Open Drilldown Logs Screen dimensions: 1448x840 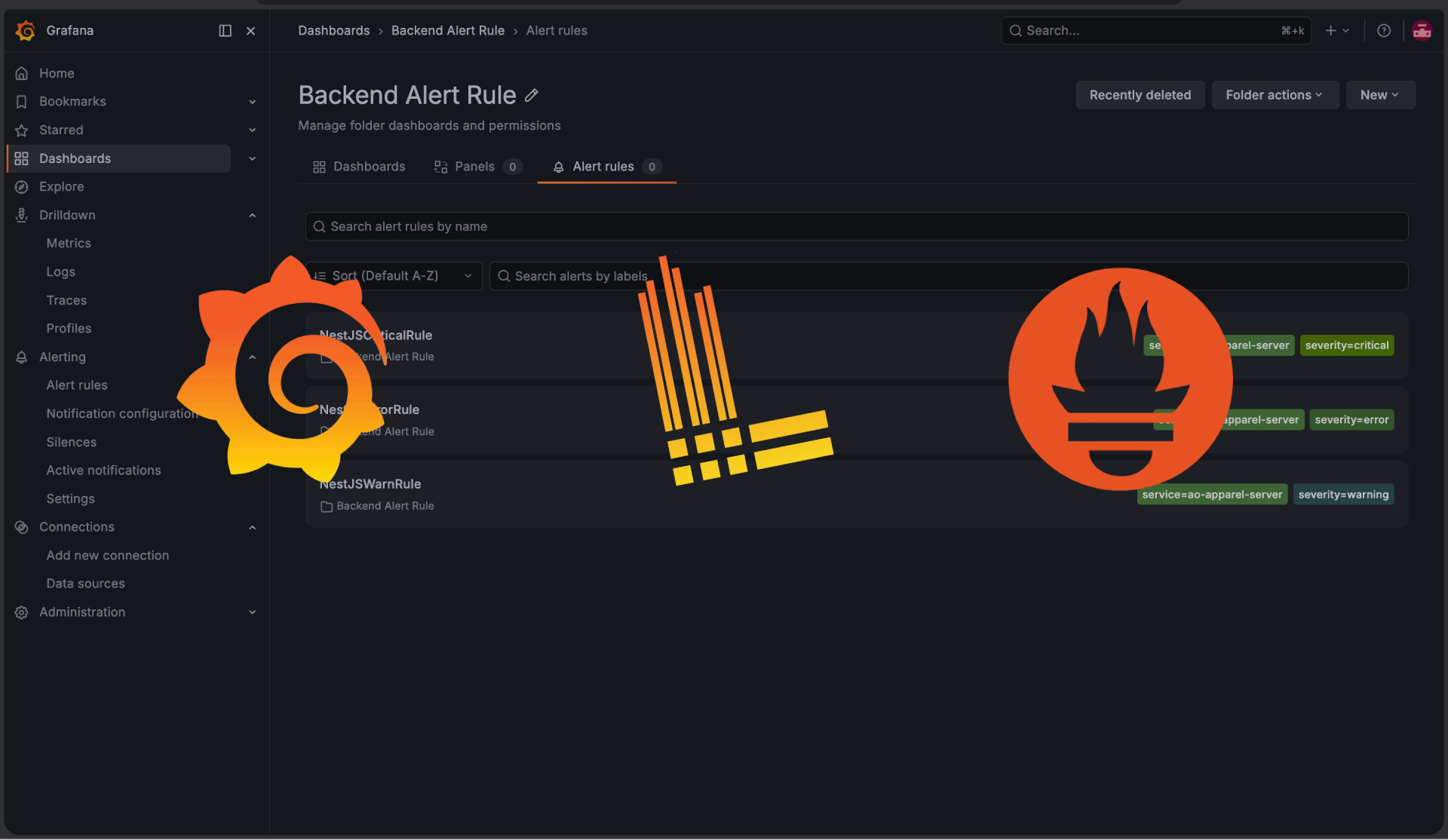(x=60, y=271)
